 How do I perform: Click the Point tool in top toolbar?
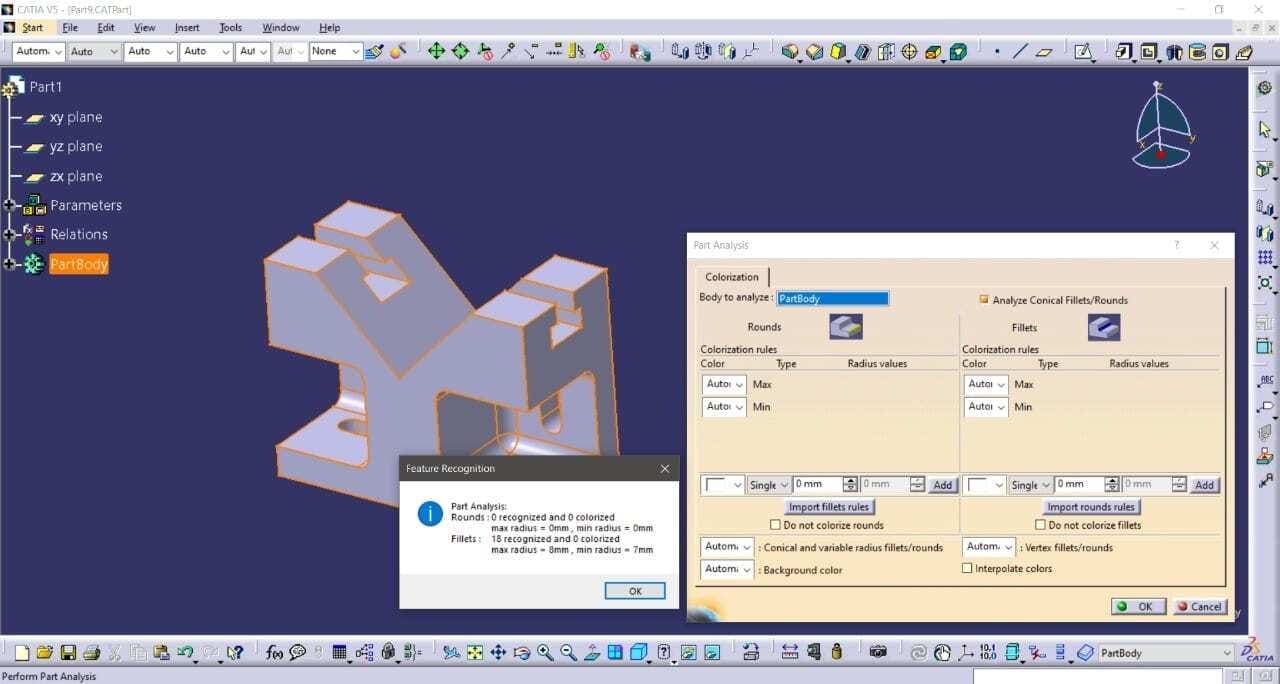click(x=997, y=52)
